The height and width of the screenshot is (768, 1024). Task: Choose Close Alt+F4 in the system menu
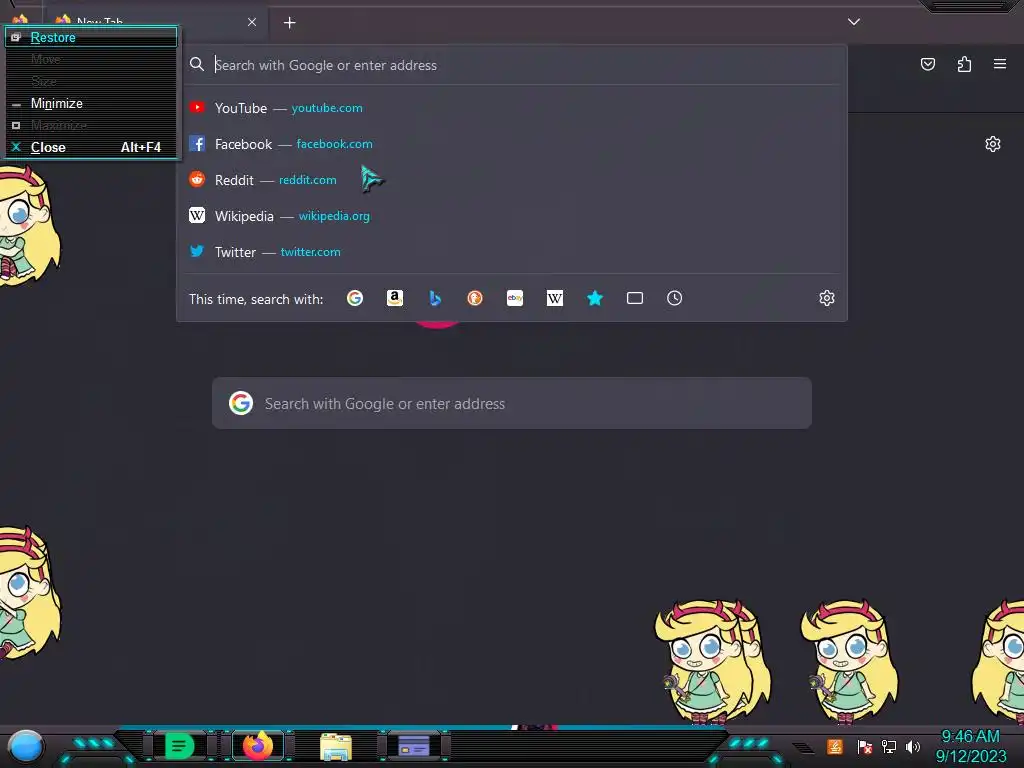point(91,147)
